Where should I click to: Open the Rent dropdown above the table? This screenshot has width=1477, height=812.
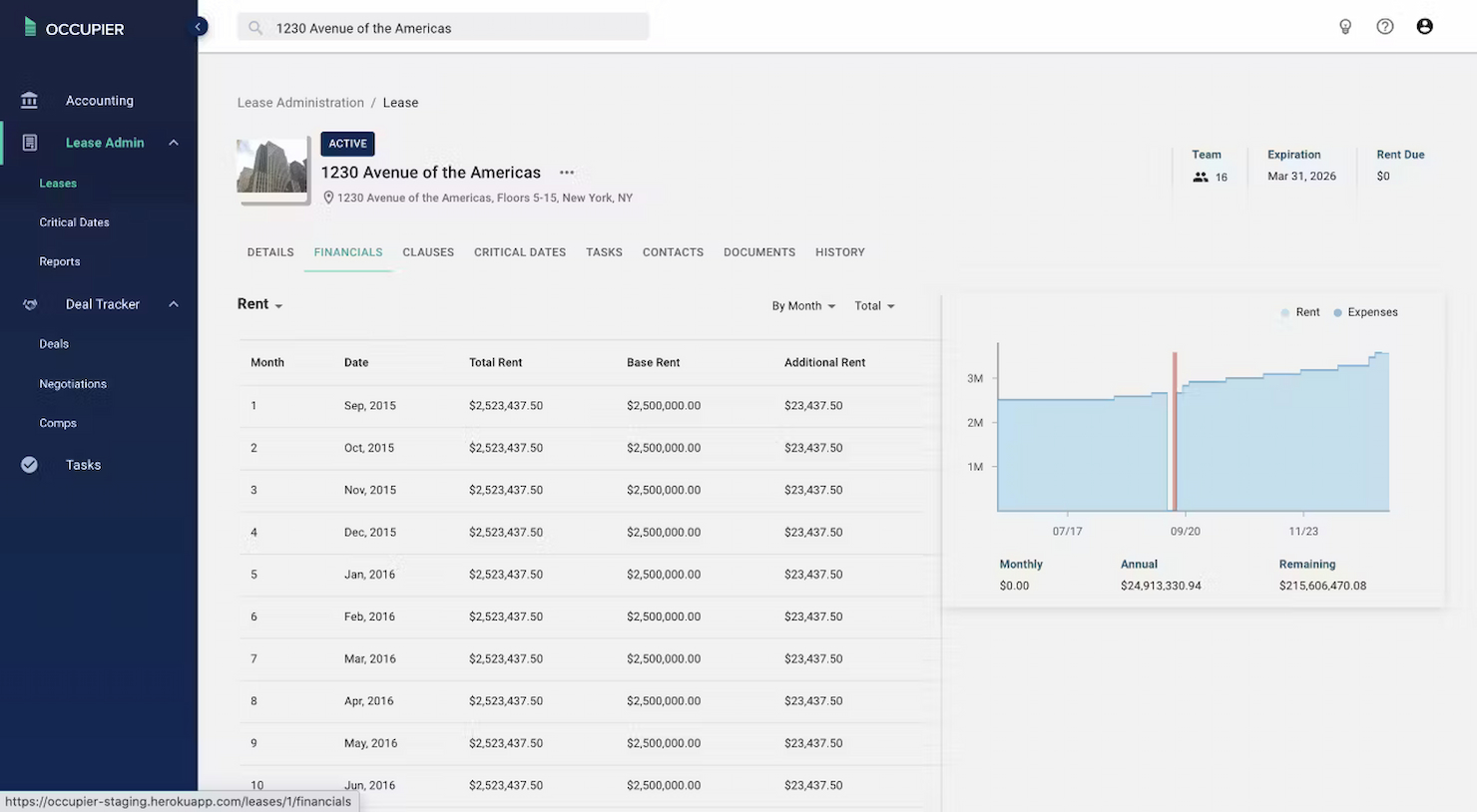pyautogui.click(x=258, y=303)
